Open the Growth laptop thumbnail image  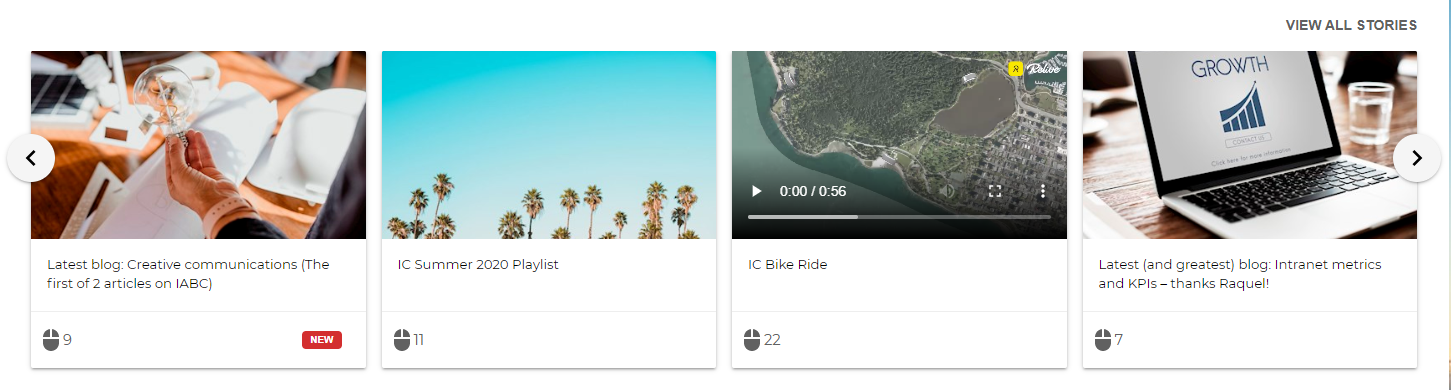click(x=1250, y=145)
